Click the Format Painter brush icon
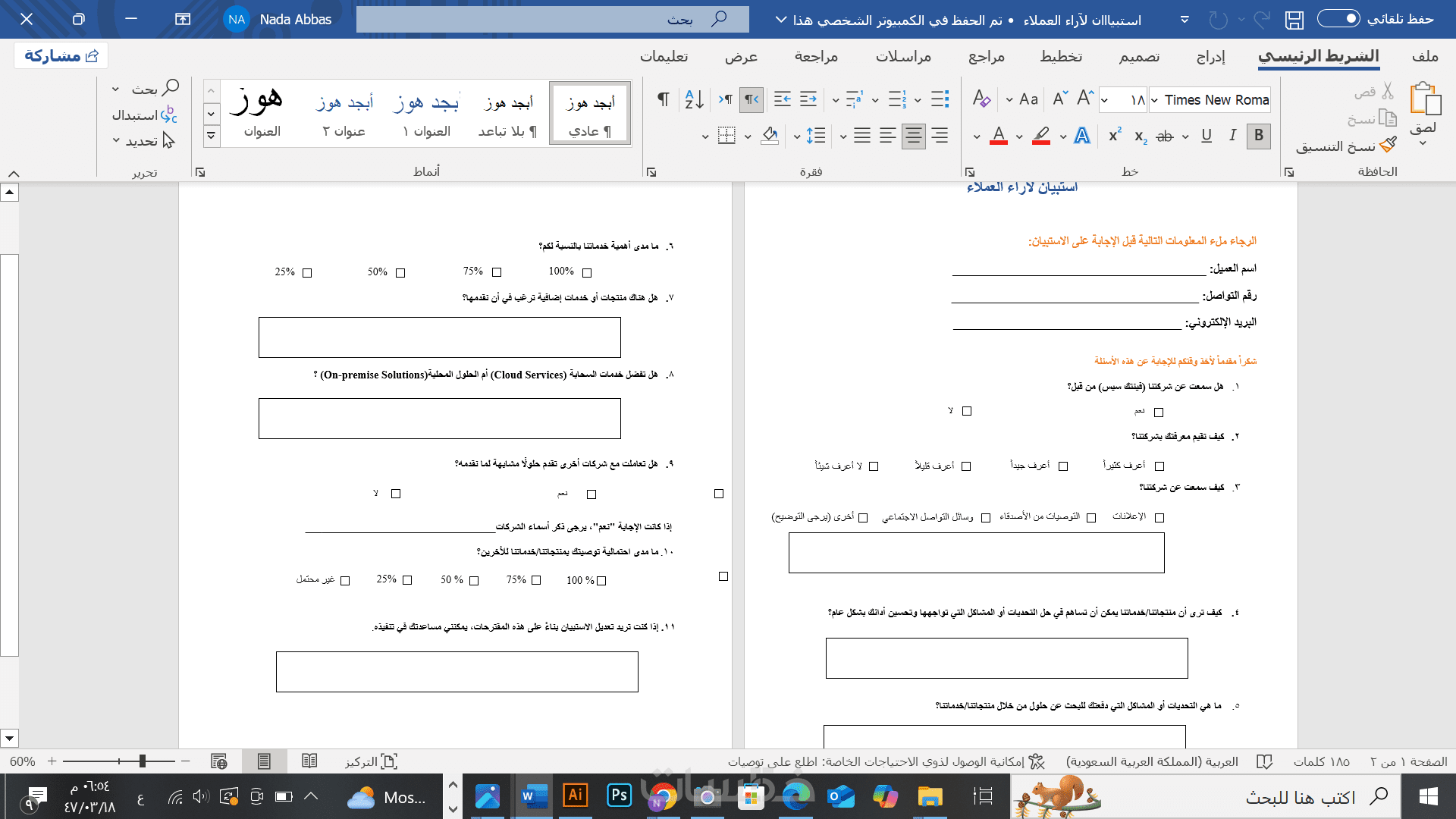 [x=1389, y=146]
